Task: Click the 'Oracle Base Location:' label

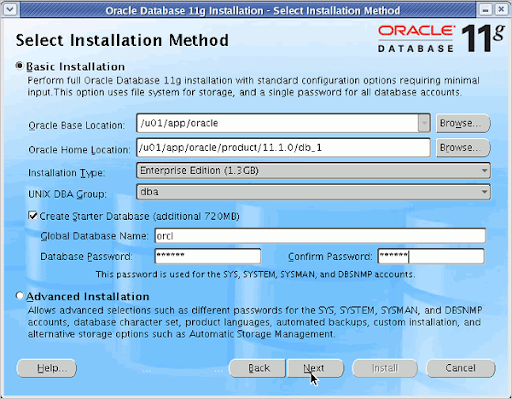Action: coord(77,125)
